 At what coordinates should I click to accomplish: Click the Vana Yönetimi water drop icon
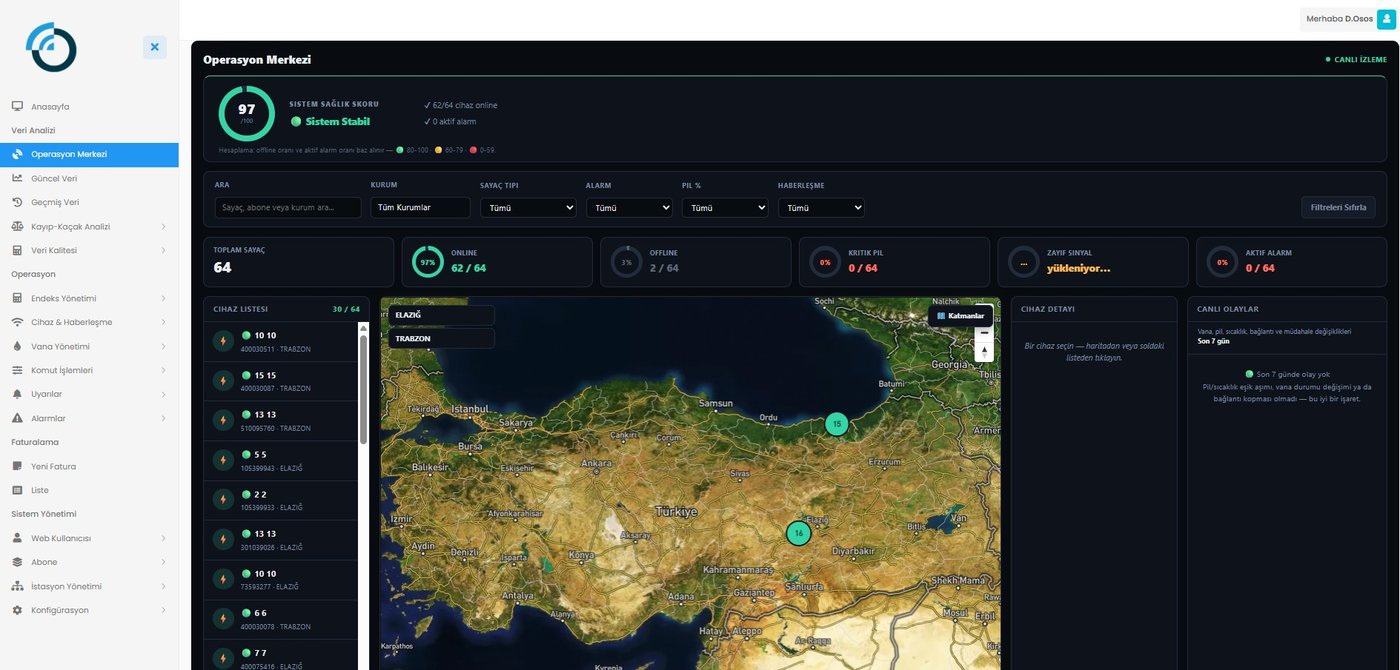pos(17,346)
